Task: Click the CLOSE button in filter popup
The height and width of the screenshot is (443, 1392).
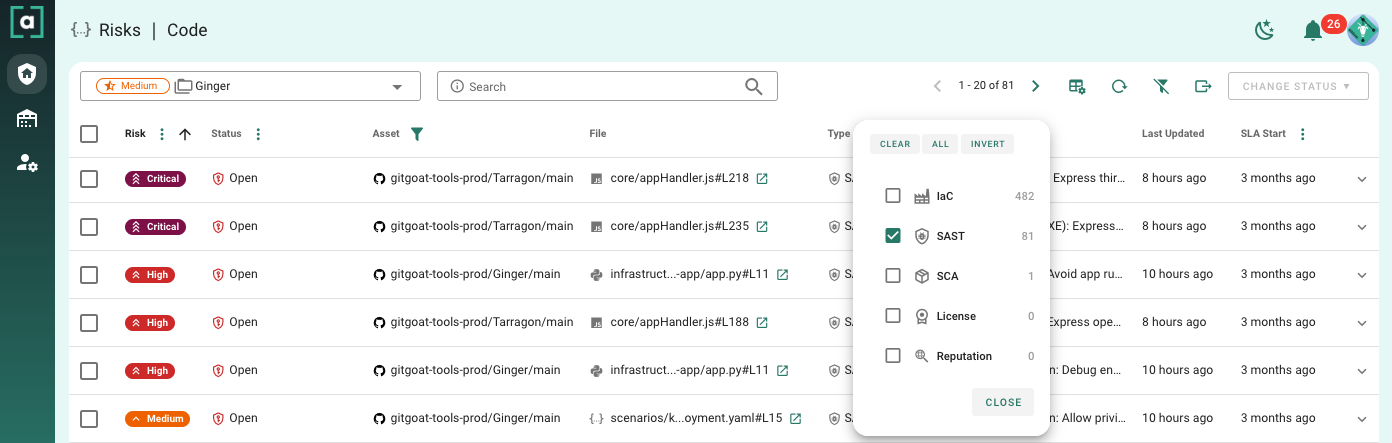Action: [1003, 402]
